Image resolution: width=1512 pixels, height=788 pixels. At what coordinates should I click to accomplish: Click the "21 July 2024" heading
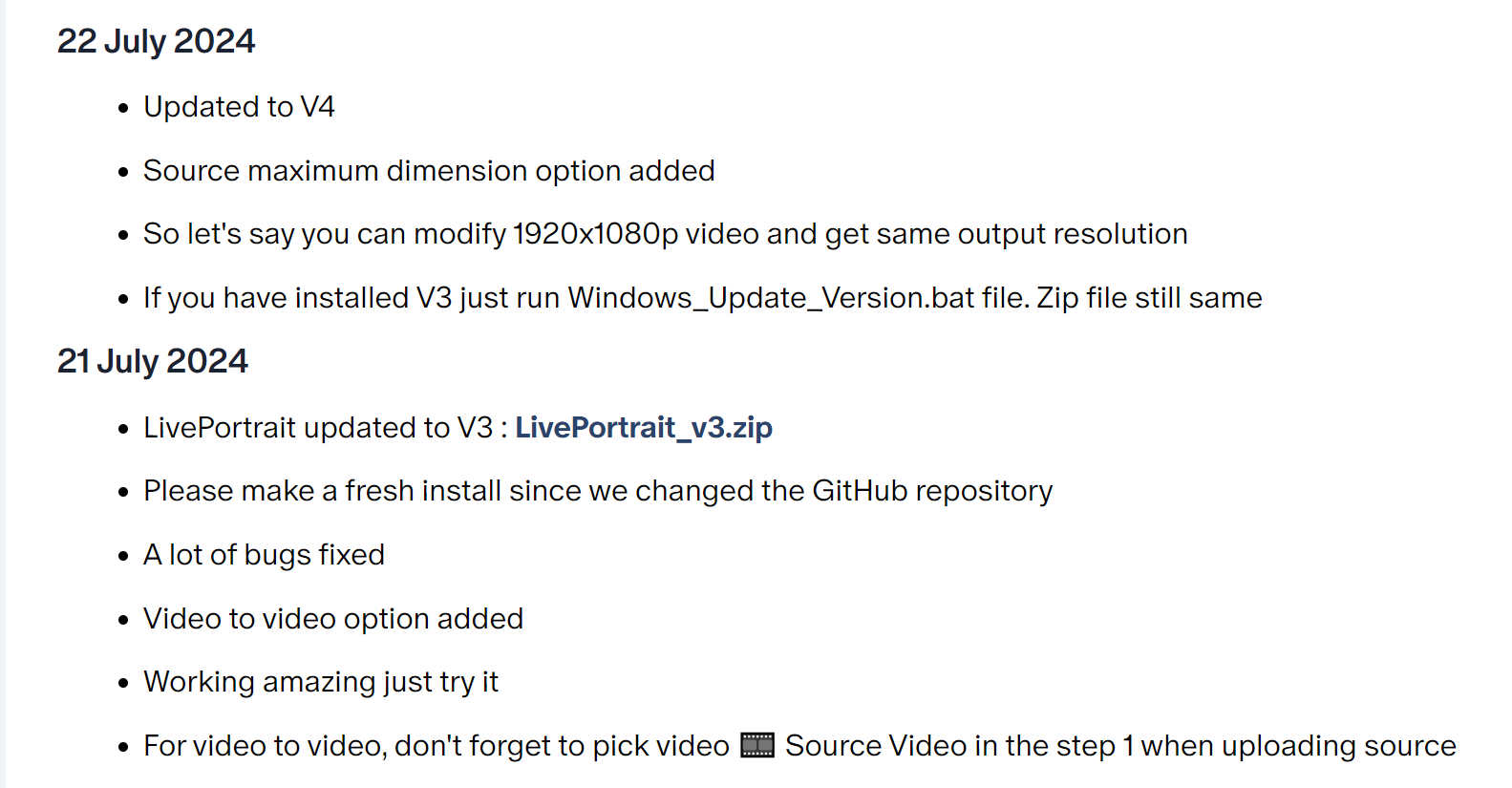pos(153,361)
